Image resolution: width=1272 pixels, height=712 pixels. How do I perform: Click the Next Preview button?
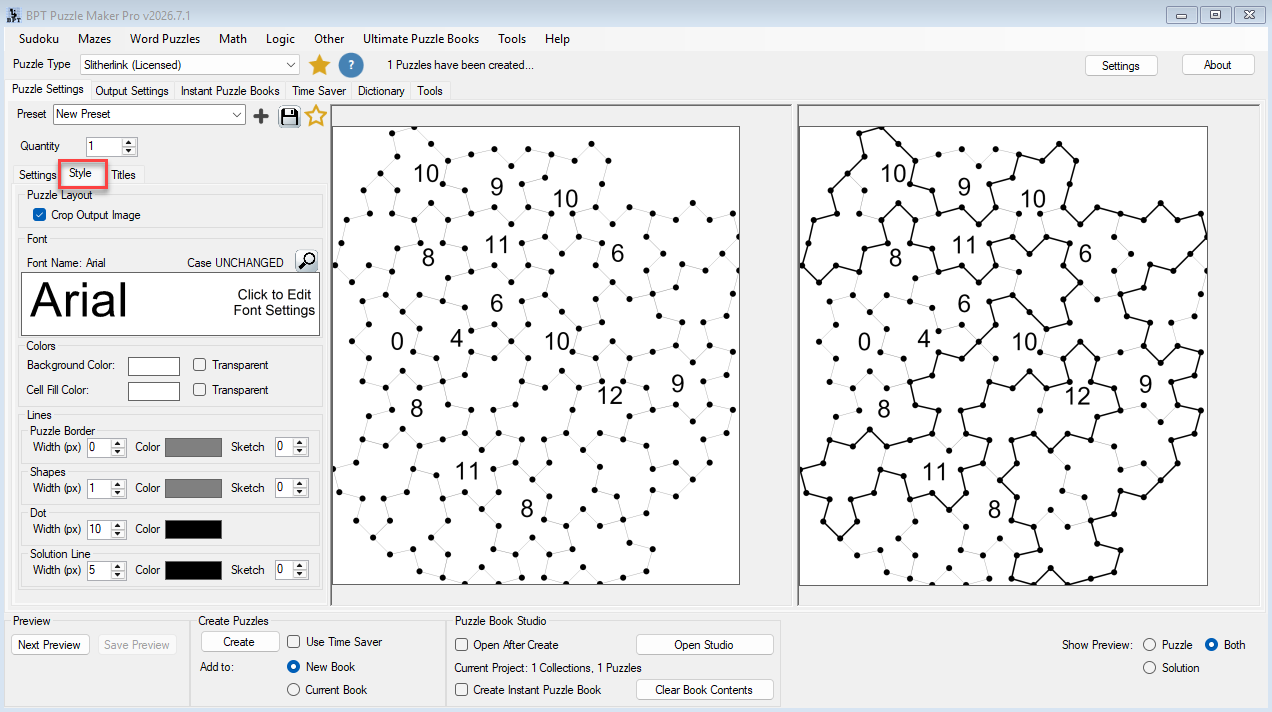tap(49, 645)
